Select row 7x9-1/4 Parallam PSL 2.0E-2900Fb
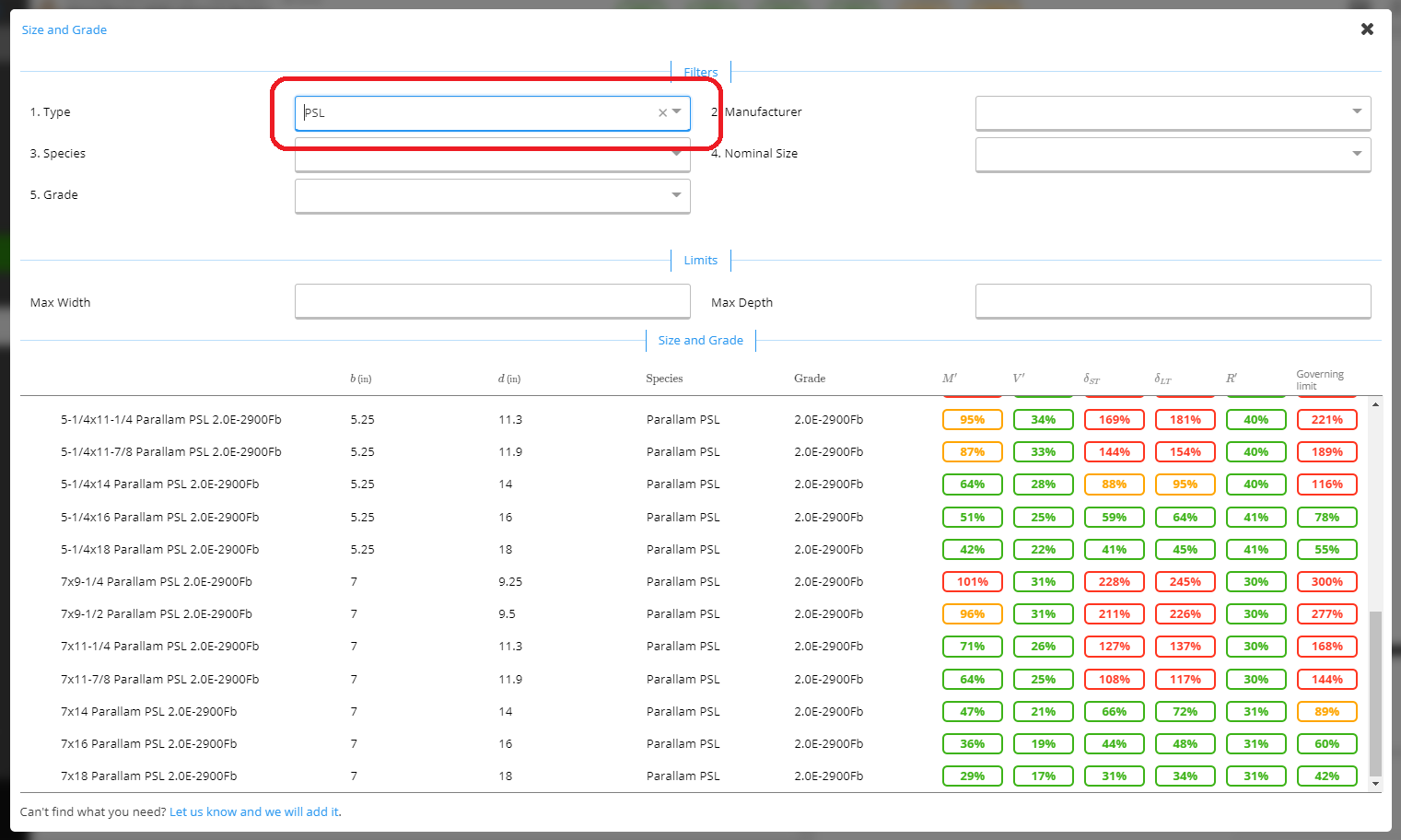The height and width of the screenshot is (840, 1401). pyautogui.click(x=694, y=581)
